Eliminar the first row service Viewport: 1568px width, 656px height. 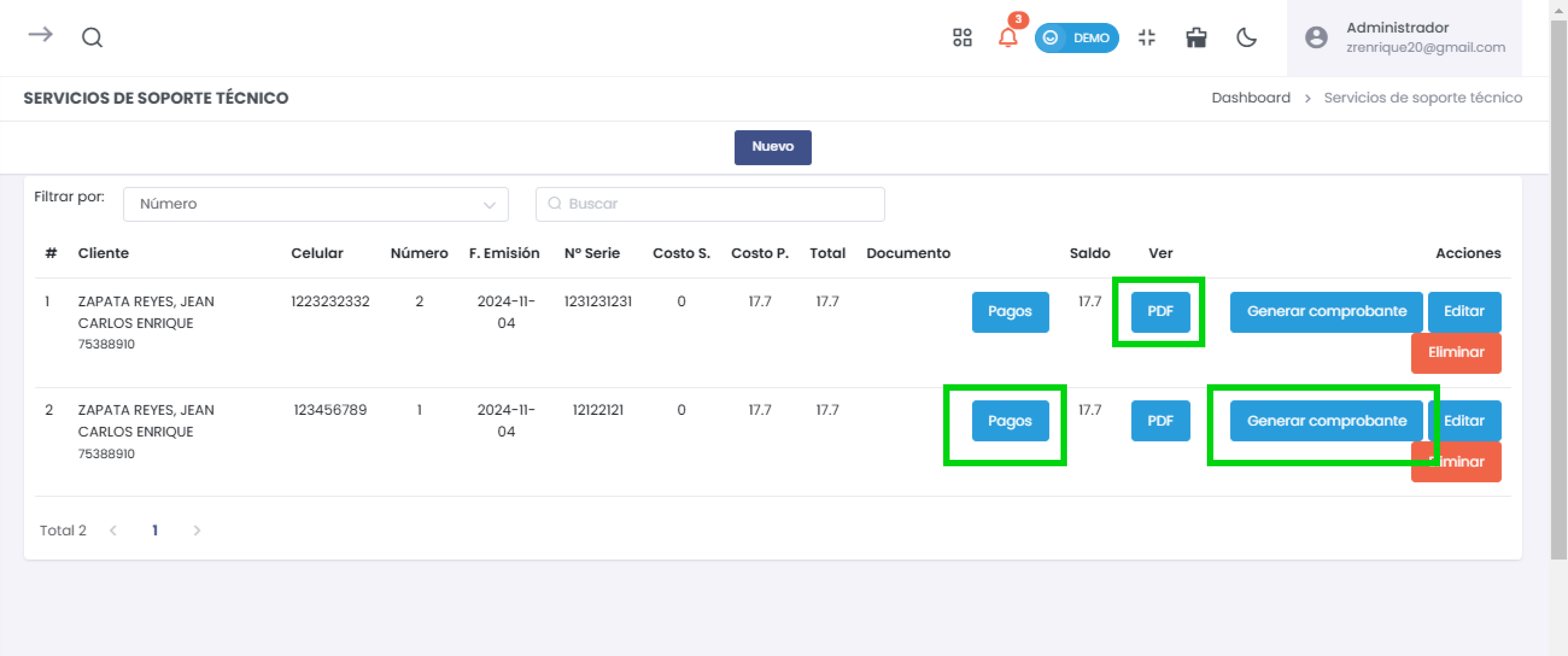(1455, 353)
